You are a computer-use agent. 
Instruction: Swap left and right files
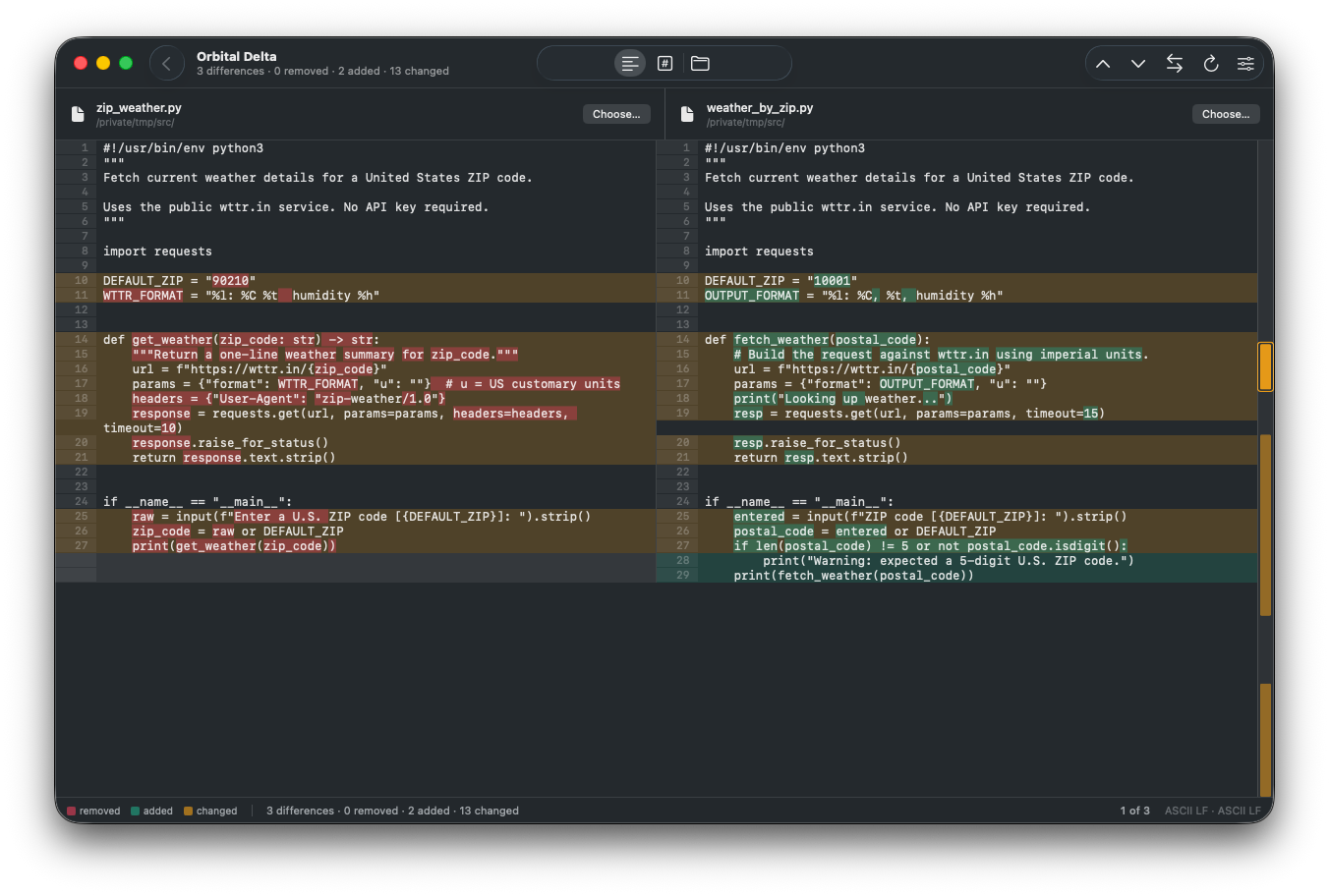pyautogui.click(x=1175, y=64)
